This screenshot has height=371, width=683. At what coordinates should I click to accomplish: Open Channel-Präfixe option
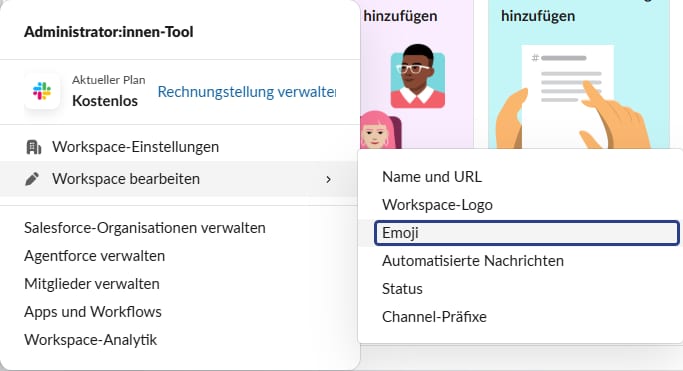(520, 317)
